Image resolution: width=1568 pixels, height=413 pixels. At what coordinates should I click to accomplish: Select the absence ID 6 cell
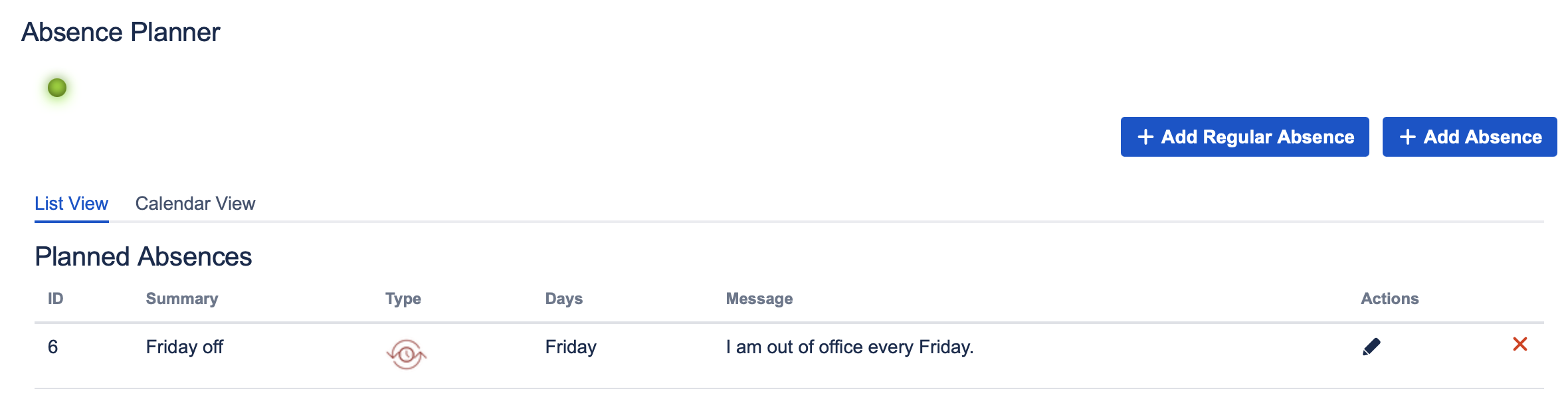(x=53, y=347)
